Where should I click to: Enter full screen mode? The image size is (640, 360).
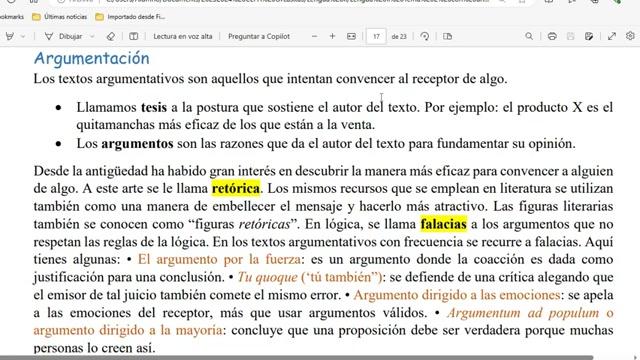click(611, 36)
